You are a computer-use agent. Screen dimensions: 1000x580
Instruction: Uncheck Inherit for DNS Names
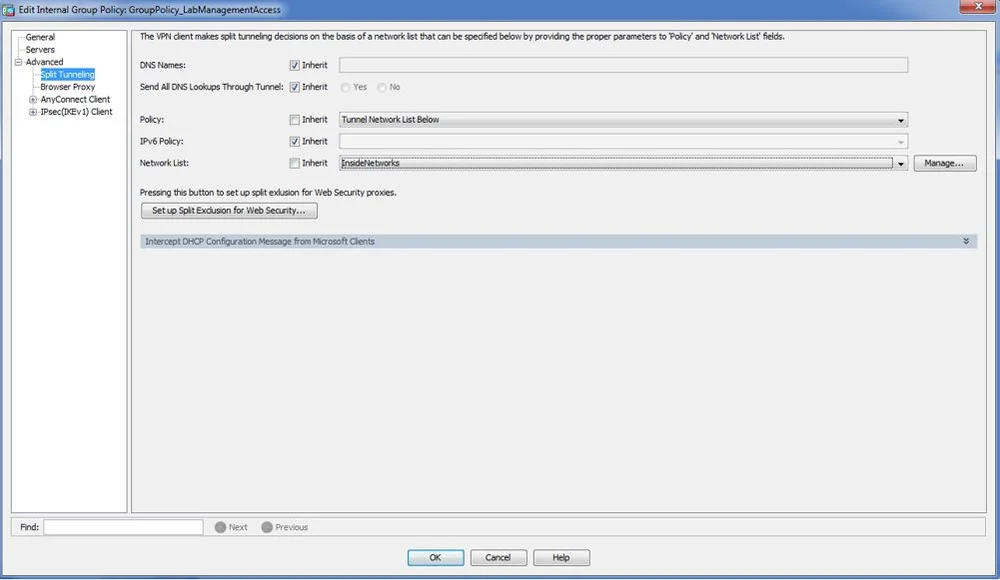pyautogui.click(x=293, y=64)
